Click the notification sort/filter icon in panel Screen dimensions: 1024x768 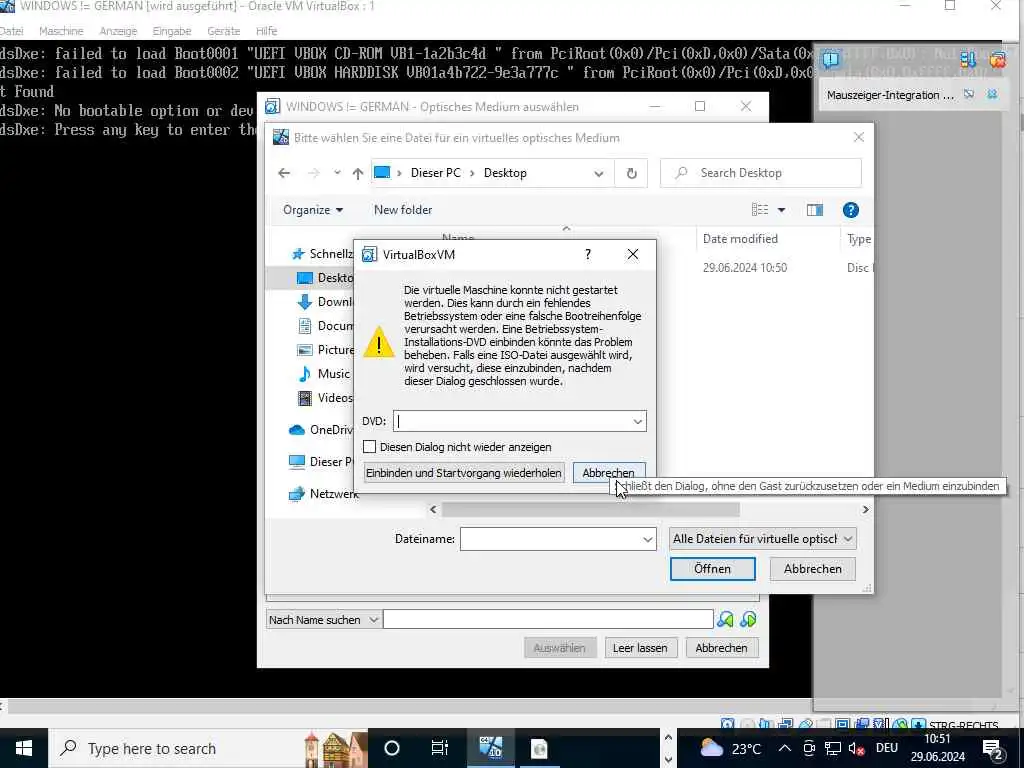pyautogui.click(x=968, y=60)
